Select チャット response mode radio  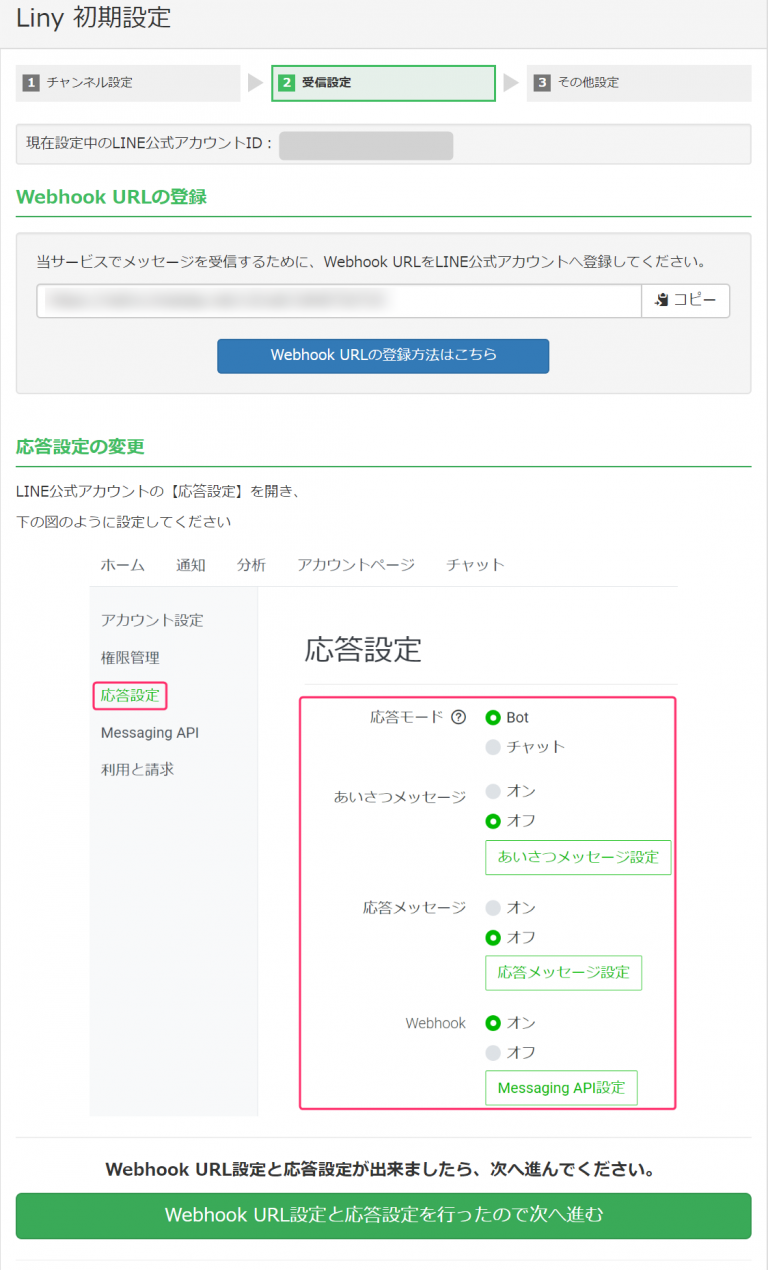click(493, 747)
